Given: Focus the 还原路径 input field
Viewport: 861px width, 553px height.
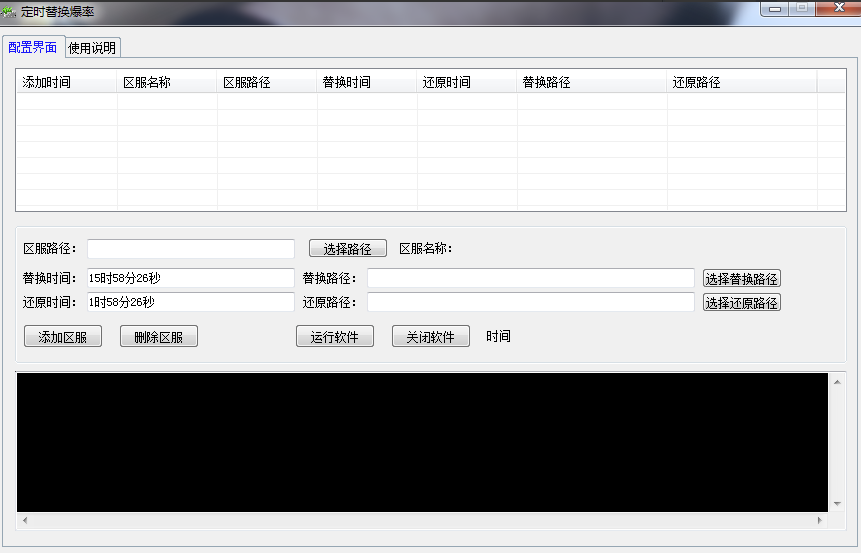Looking at the screenshot, I should 531,302.
